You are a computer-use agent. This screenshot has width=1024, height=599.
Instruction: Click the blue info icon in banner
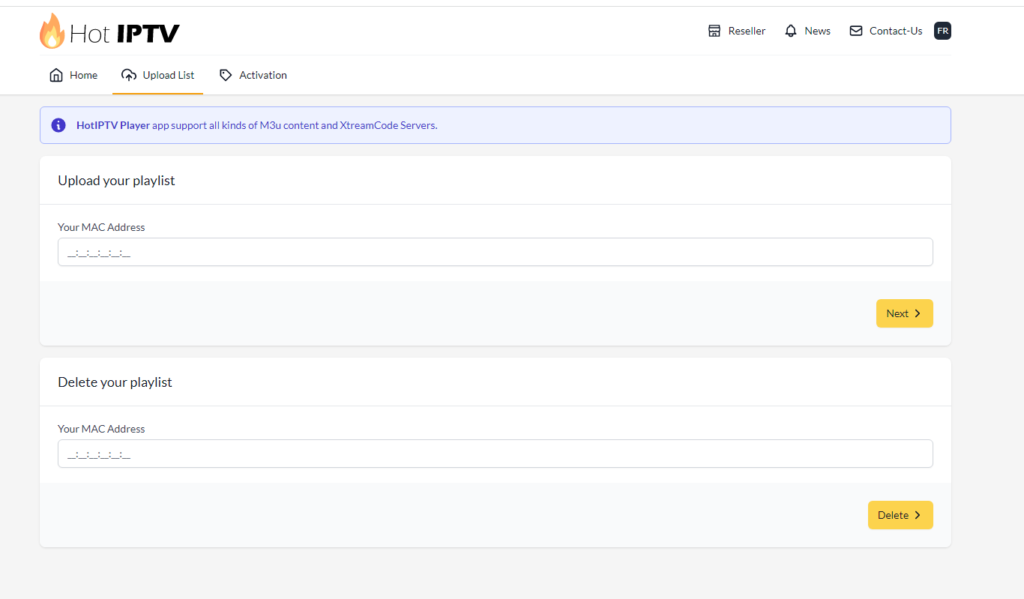click(x=58, y=125)
